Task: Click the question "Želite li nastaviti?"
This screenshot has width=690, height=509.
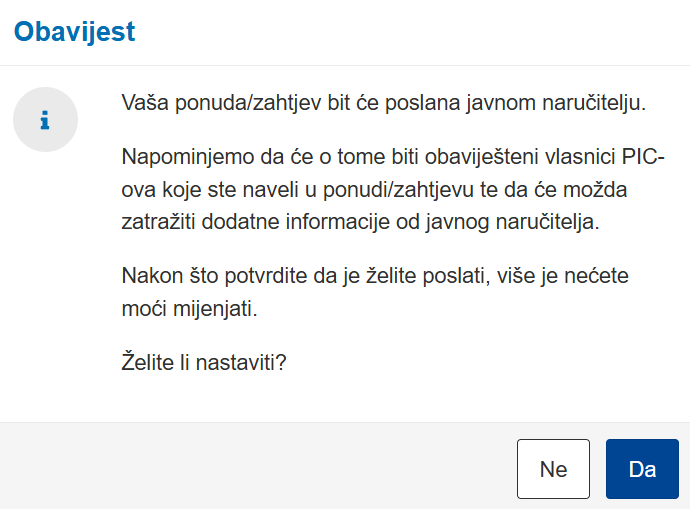Action: pos(204,363)
